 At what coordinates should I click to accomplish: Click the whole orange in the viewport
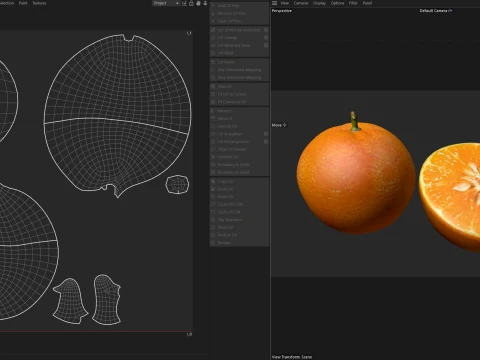tap(356, 177)
